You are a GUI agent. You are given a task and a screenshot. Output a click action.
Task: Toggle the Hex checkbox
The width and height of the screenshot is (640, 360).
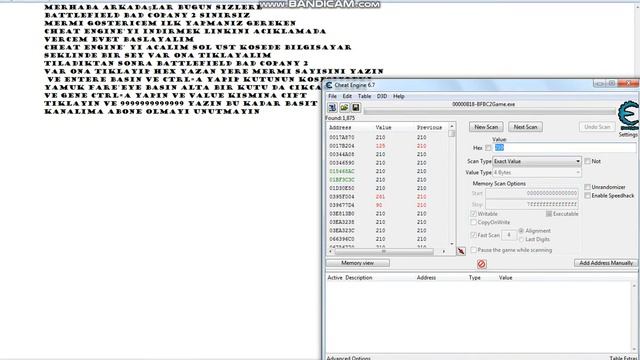point(488,148)
